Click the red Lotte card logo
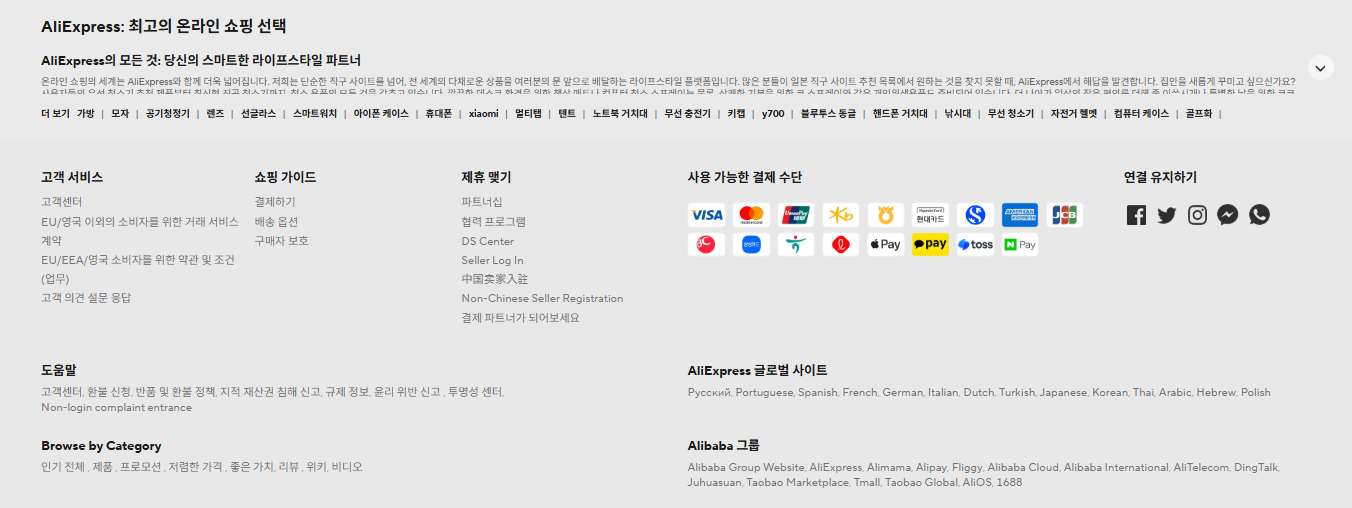This screenshot has height=508, width=1352. click(841, 244)
